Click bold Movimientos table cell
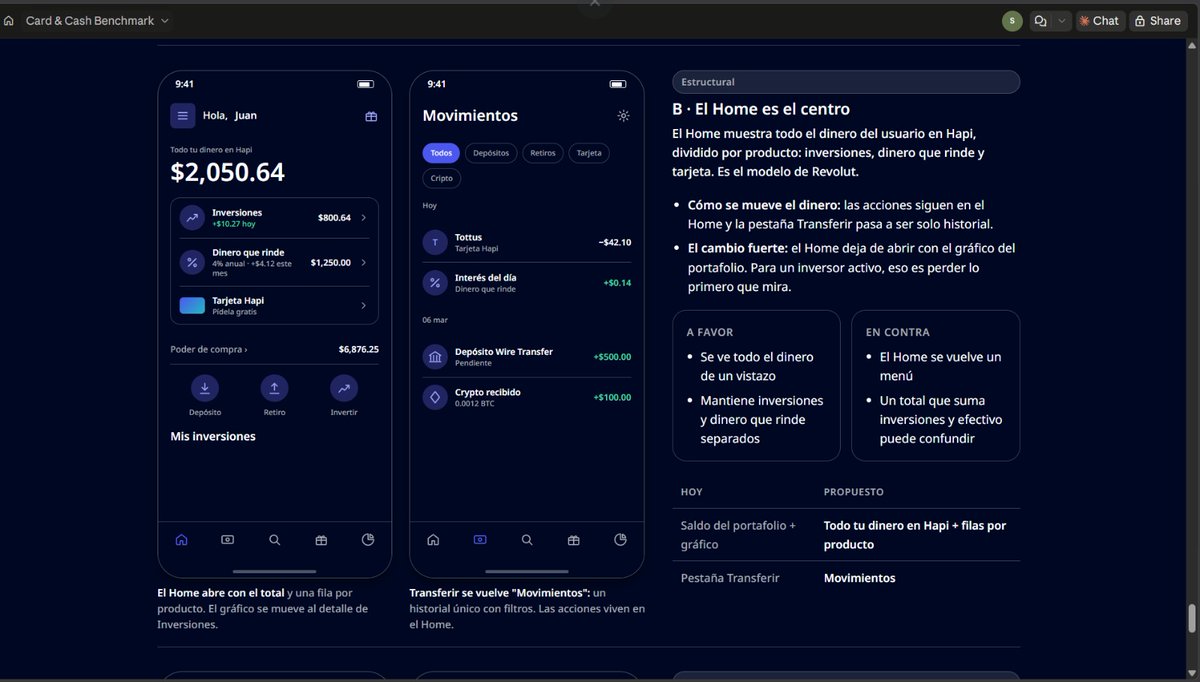The image size is (1200, 682). coord(860,578)
